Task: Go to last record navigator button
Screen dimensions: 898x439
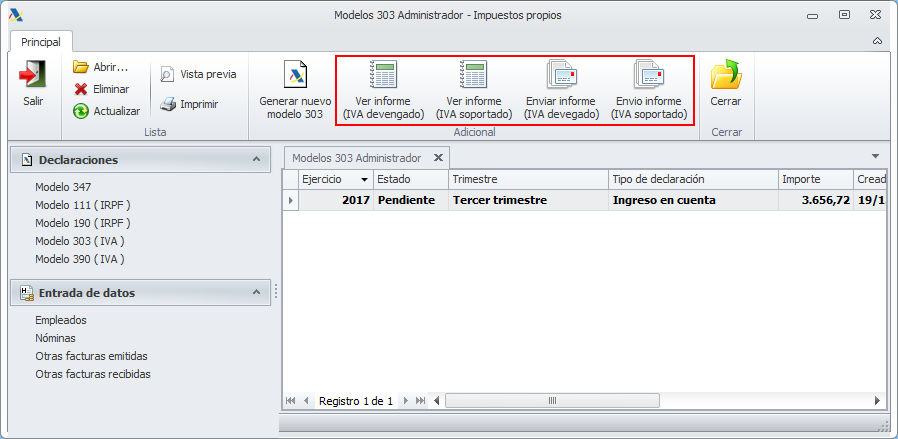Action: click(x=420, y=401)
